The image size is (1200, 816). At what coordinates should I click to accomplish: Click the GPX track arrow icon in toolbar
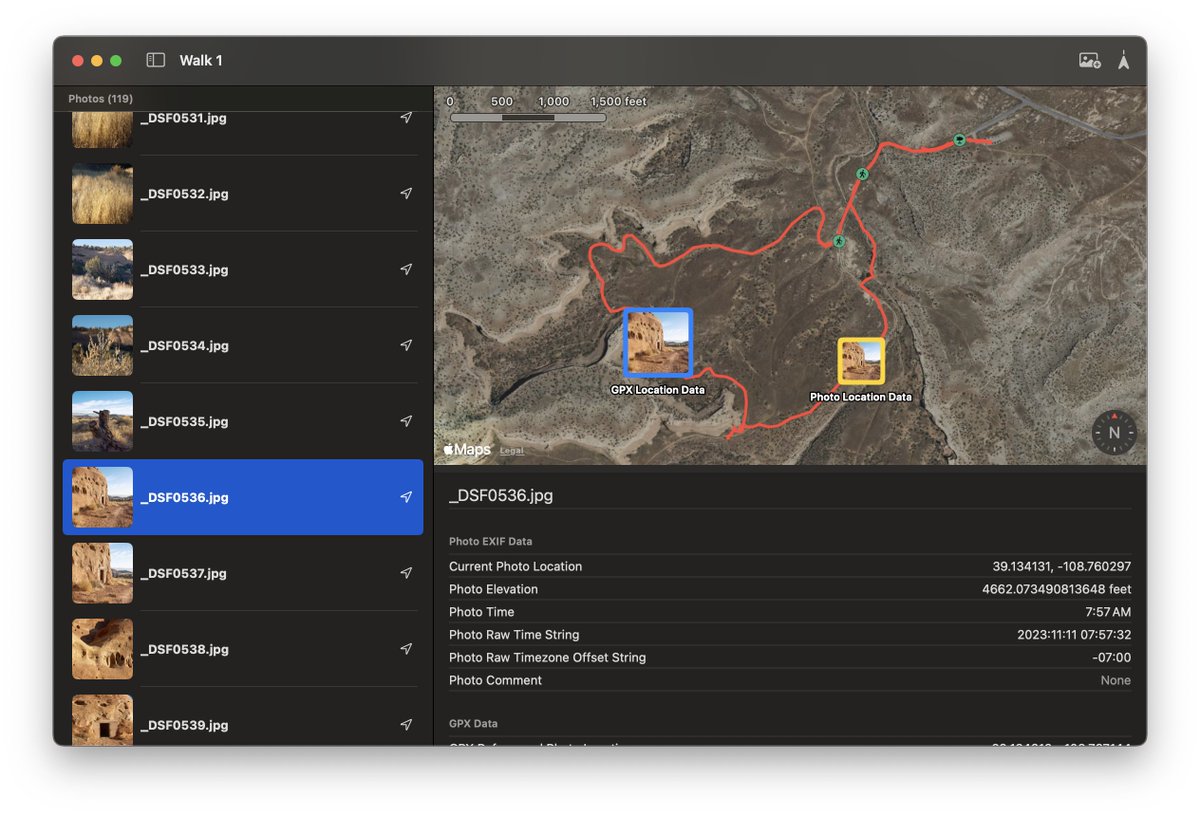[x=1124, y=60]
